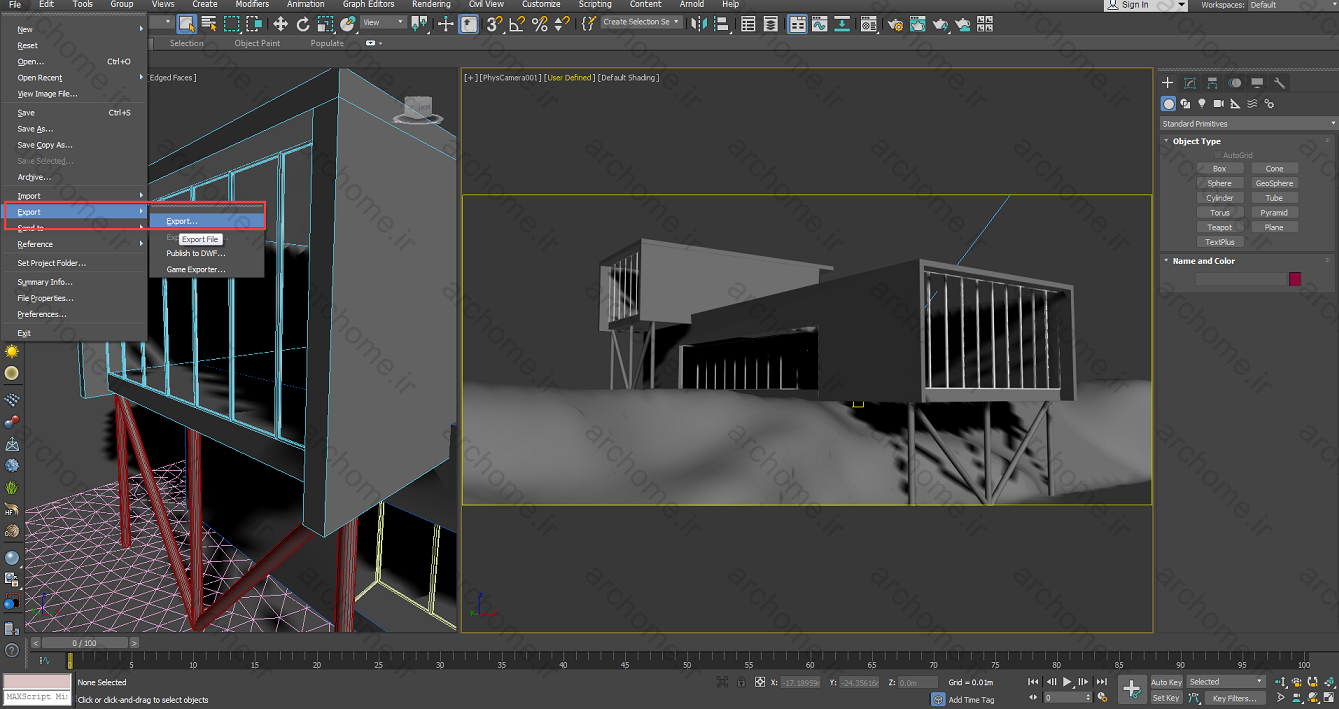Open the Utilities wrench tab
The image size is (1339, 709).
click(1279, 83)
